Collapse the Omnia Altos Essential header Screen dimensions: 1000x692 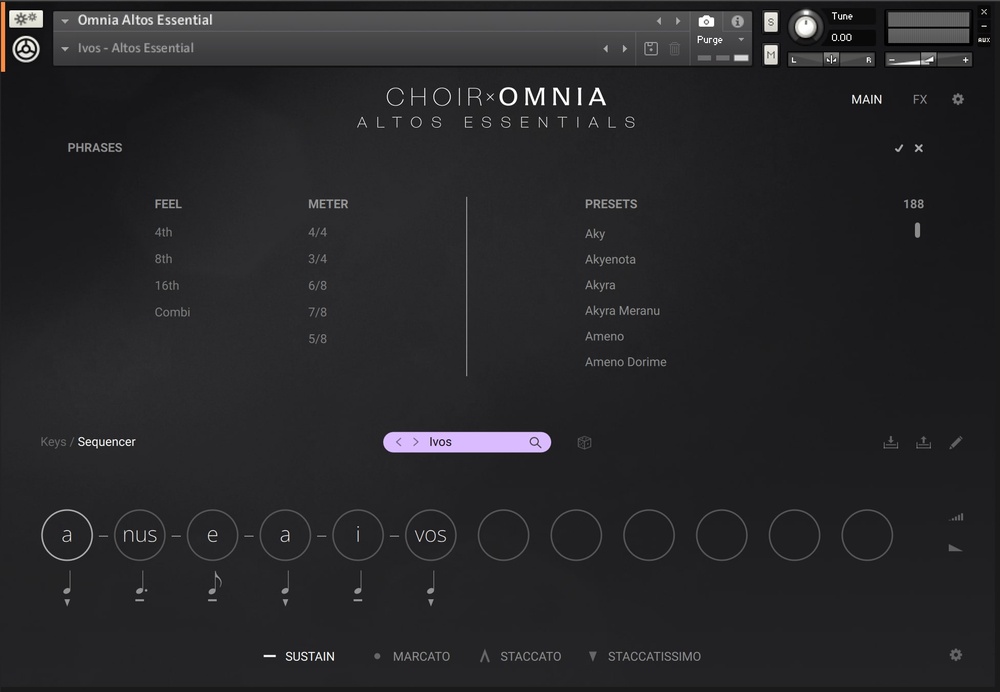64,19
